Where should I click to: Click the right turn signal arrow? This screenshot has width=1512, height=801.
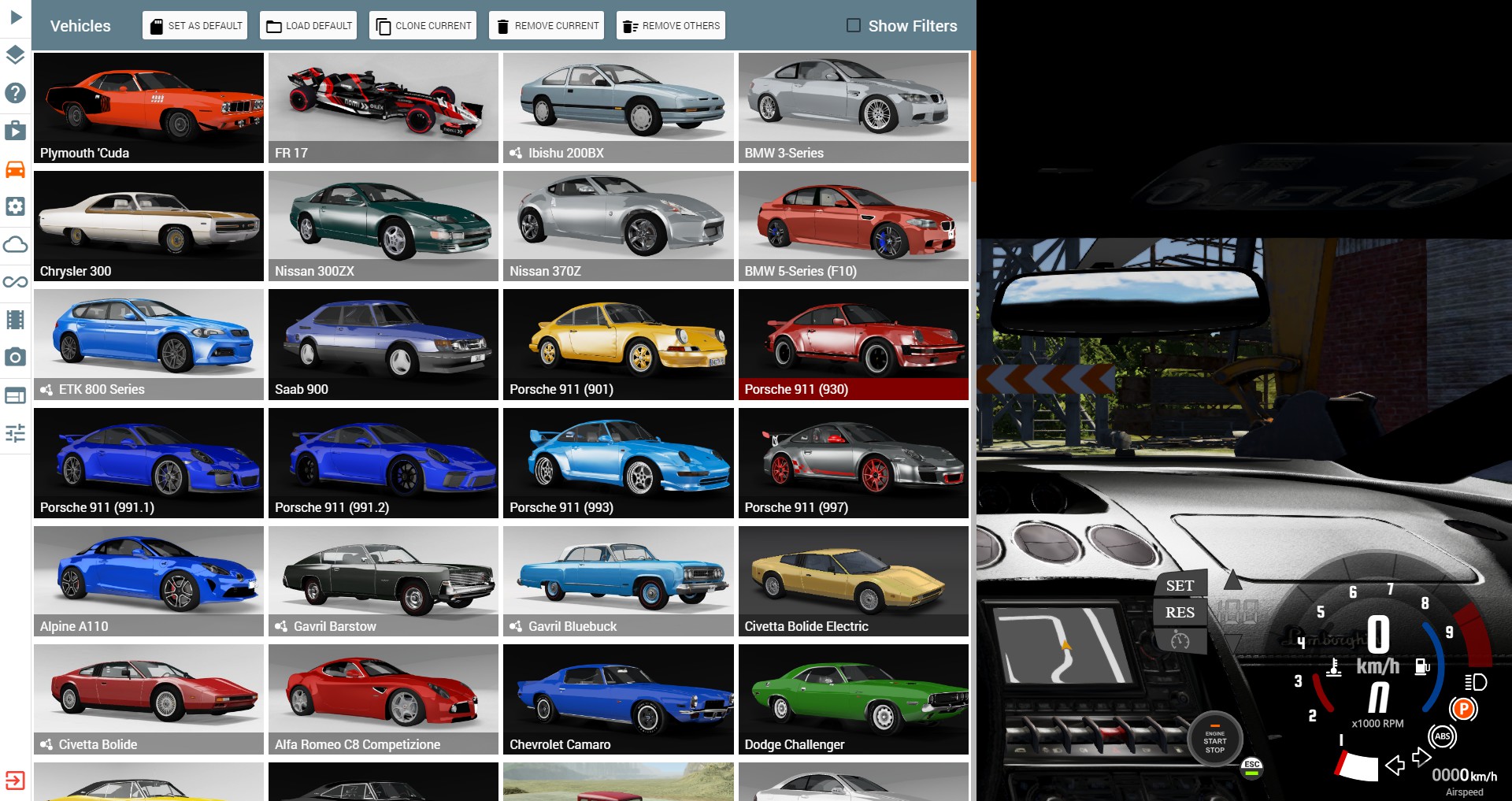click(1421, 758)
